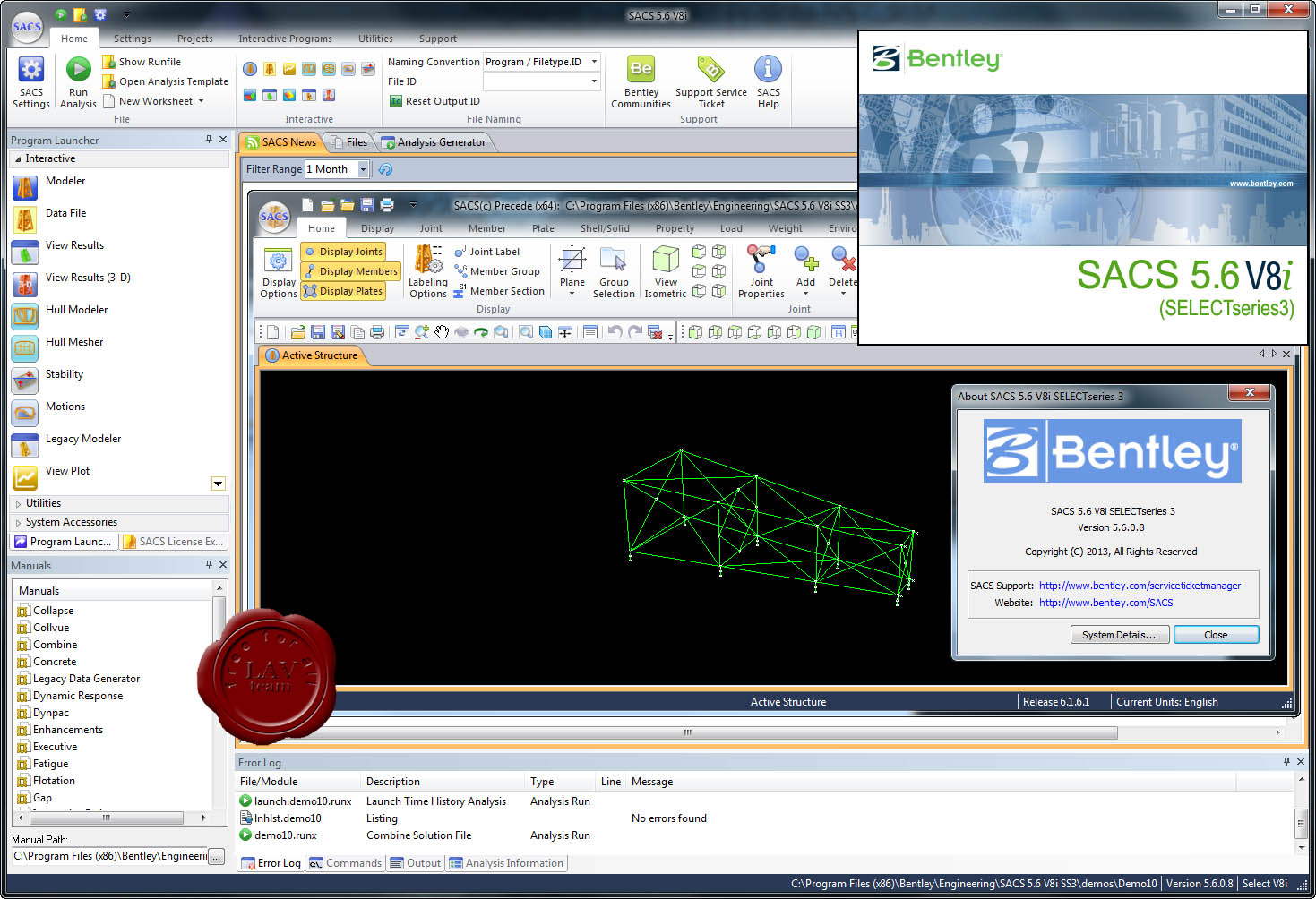
Task: Browse manual path ellipsis button
Action: pyautogui.click(x=217, y=857)
